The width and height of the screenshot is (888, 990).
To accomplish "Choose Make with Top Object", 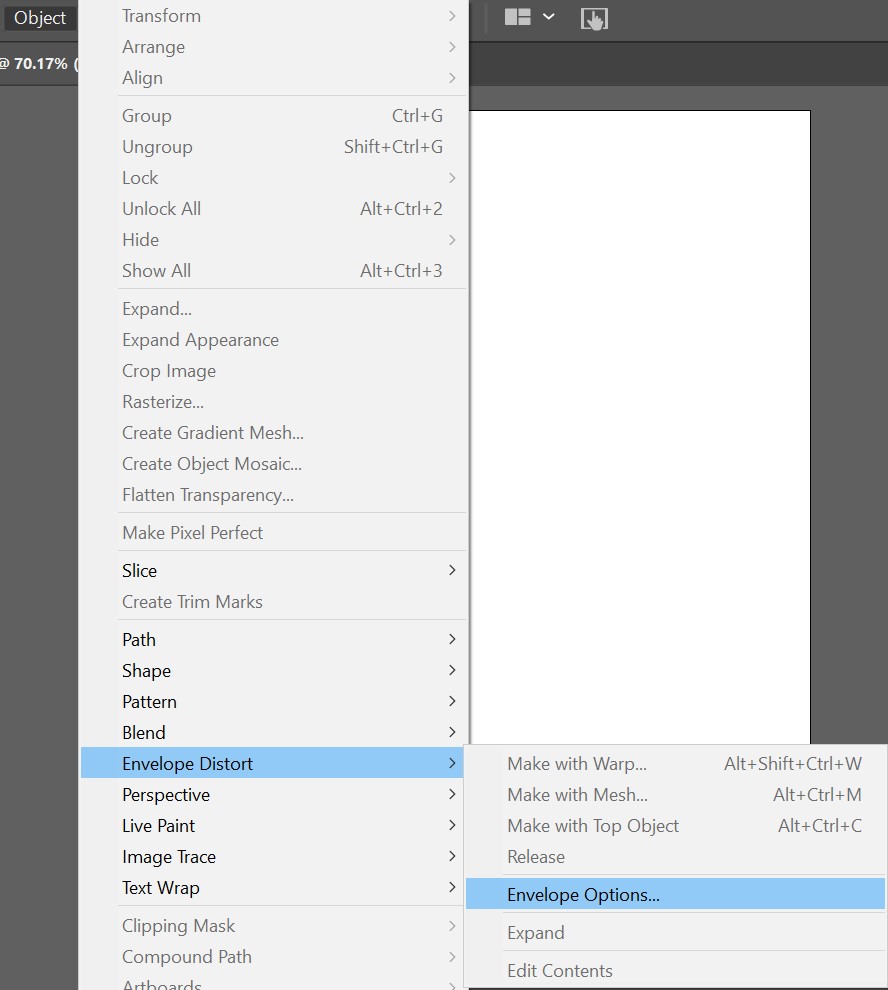I will click(x=593, y=826).
